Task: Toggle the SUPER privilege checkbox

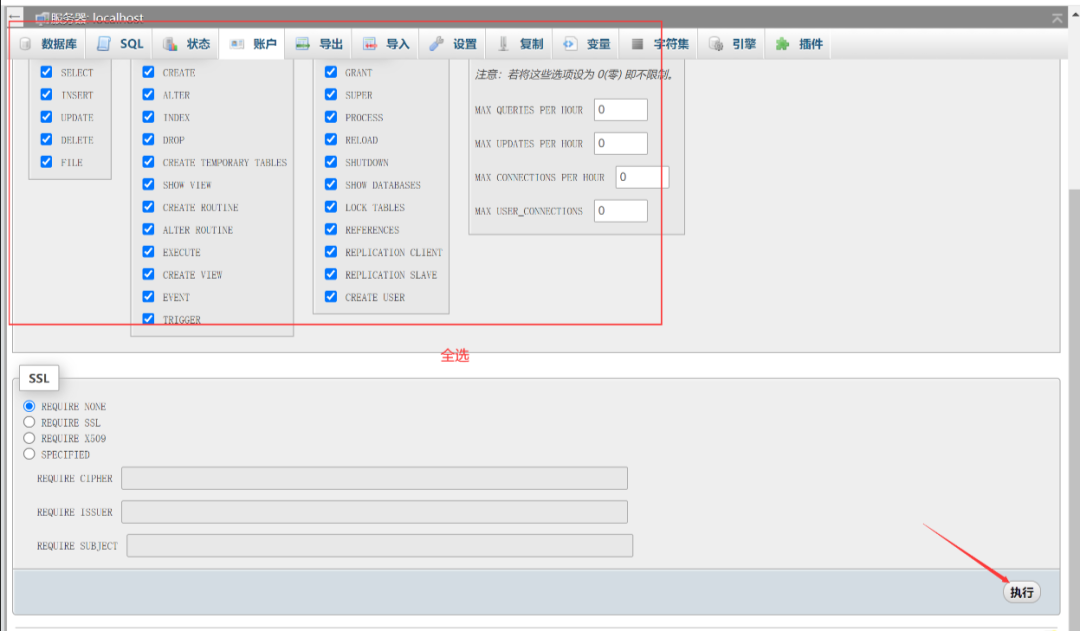Action: pyautogui.click(x=331, y=94)
